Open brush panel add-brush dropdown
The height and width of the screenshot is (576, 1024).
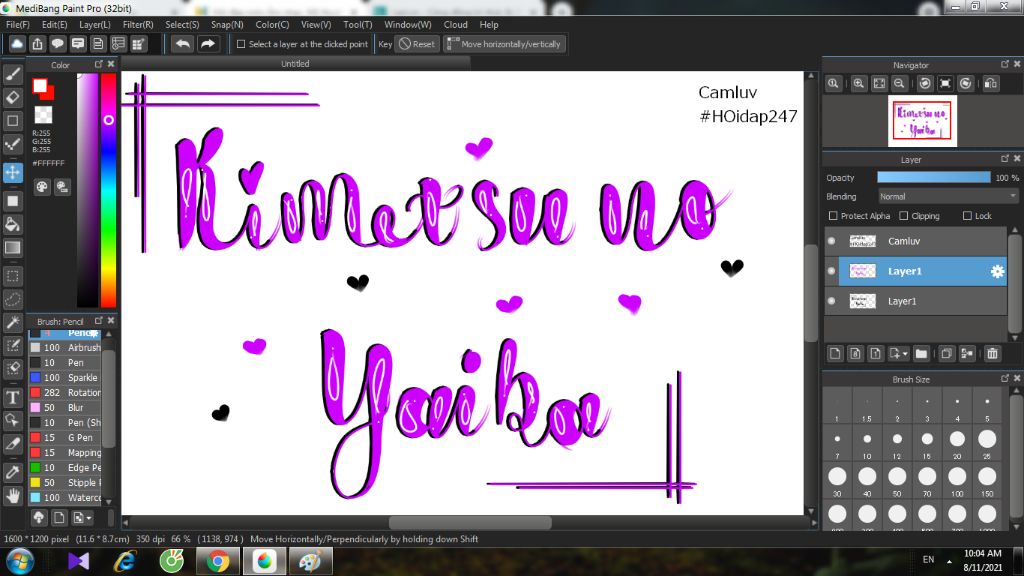click(82, 518)
